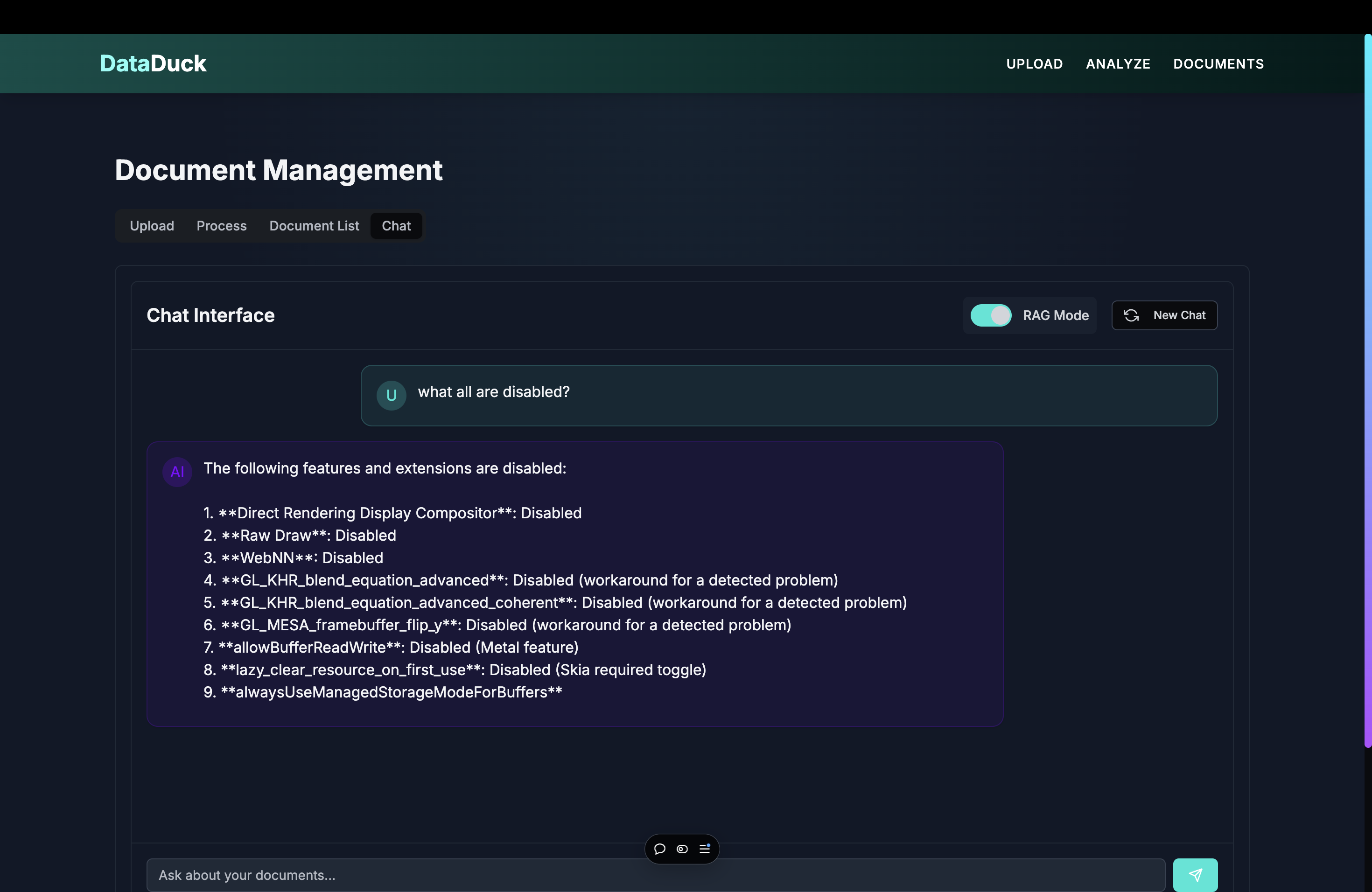Open the floating toolbar menu lines icon
Image resolution: width=1372 pixels, height=892 pixels.
click(x=705, y=849)
